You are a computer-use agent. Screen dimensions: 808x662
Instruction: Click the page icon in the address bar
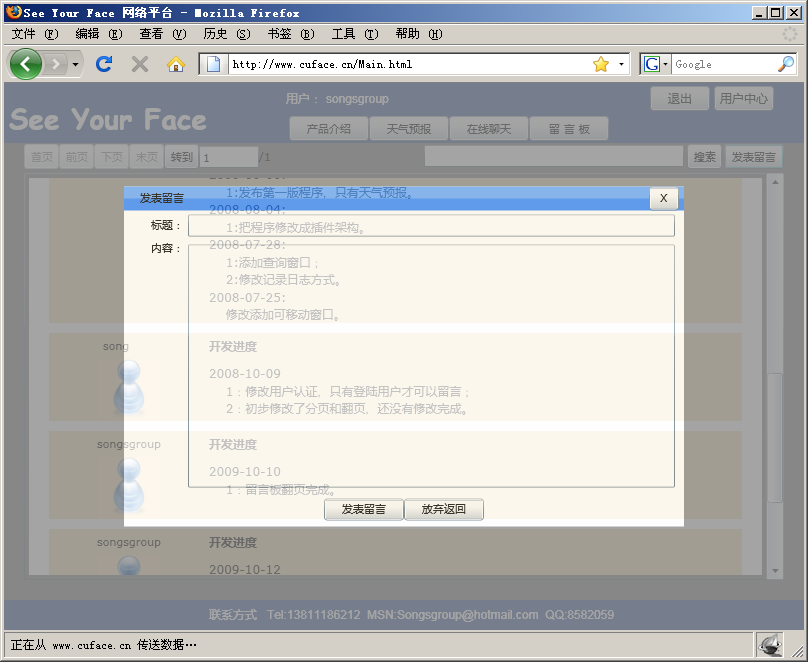point(213,64)
